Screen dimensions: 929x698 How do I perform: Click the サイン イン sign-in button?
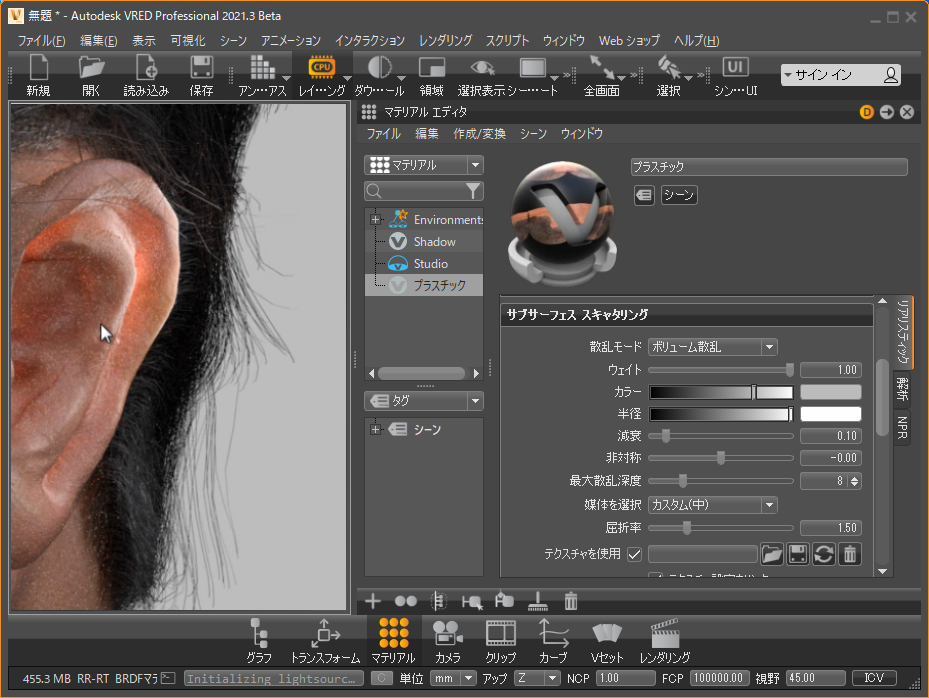(x=840, y=75)
